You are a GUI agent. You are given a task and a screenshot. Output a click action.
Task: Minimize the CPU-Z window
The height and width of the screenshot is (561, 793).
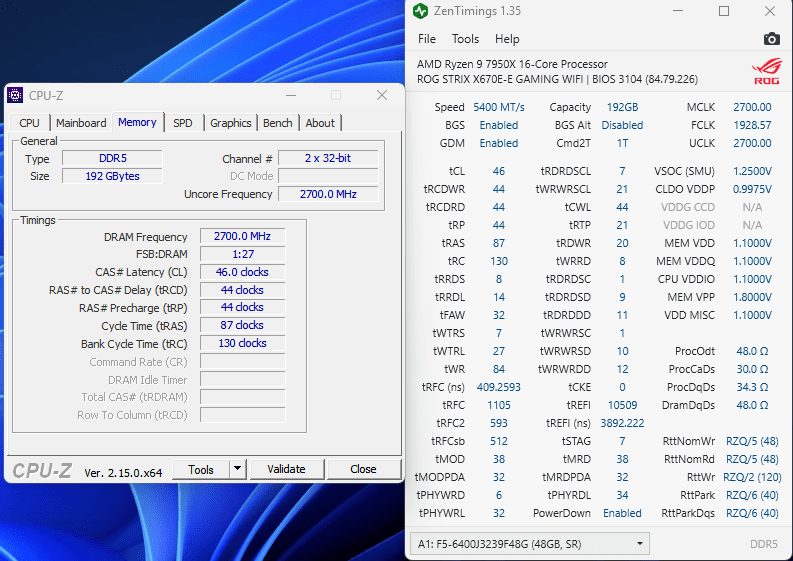coord(291,95)
